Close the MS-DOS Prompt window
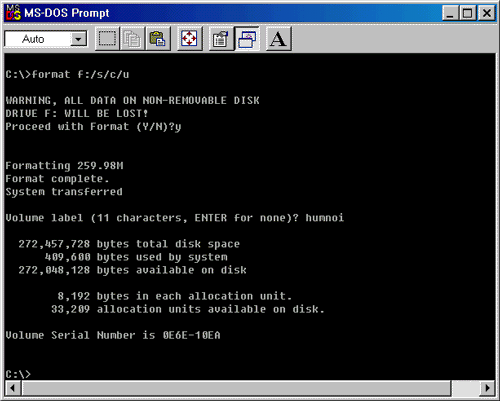 487,13
